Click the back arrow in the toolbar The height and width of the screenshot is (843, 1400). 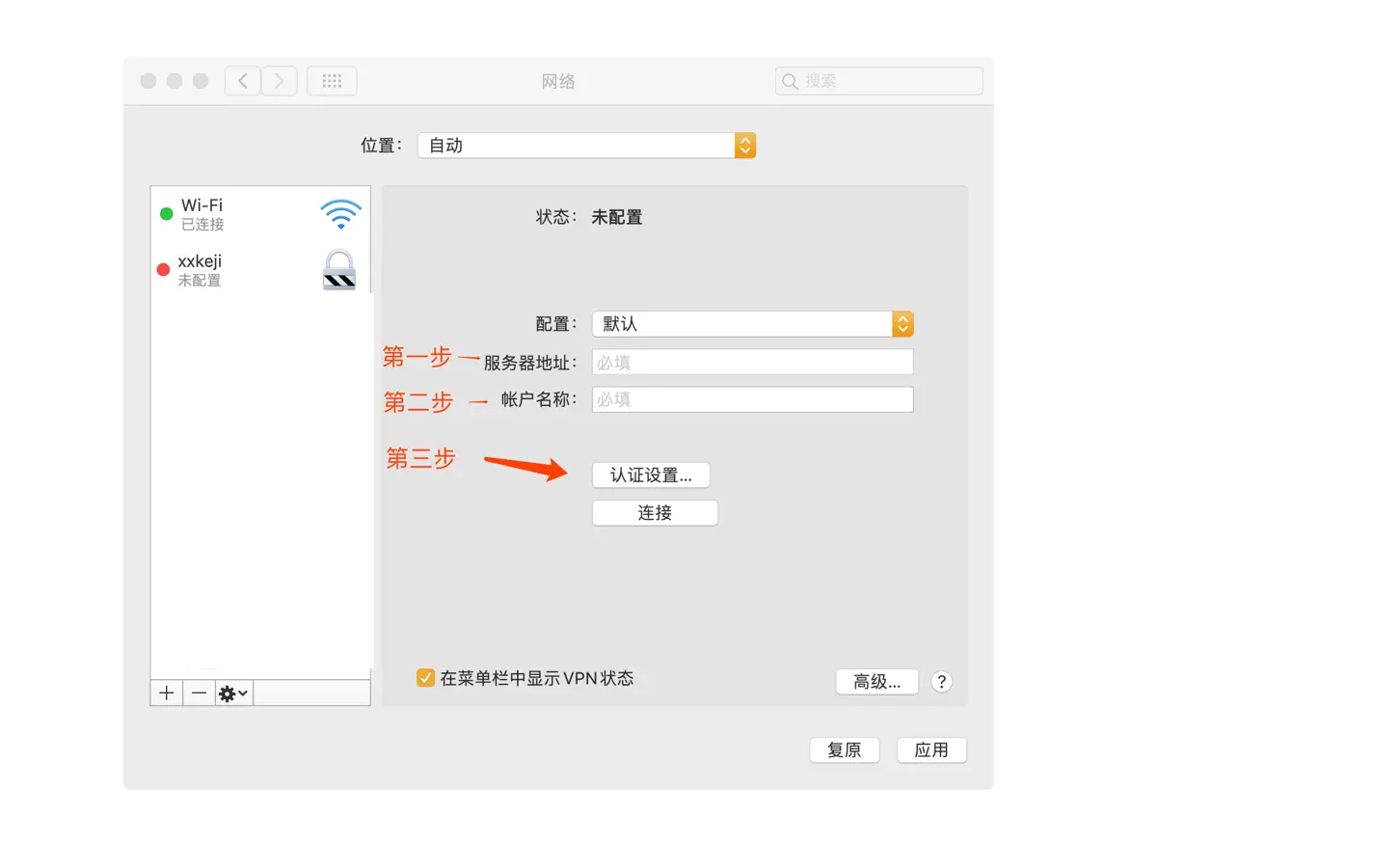pos(242,80)
